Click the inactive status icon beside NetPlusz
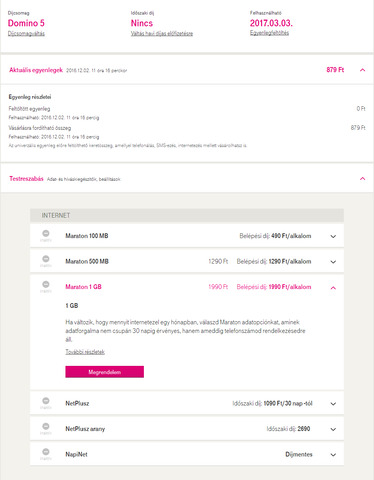The width and height of the screenshot is (374, 480). point(46,401)
